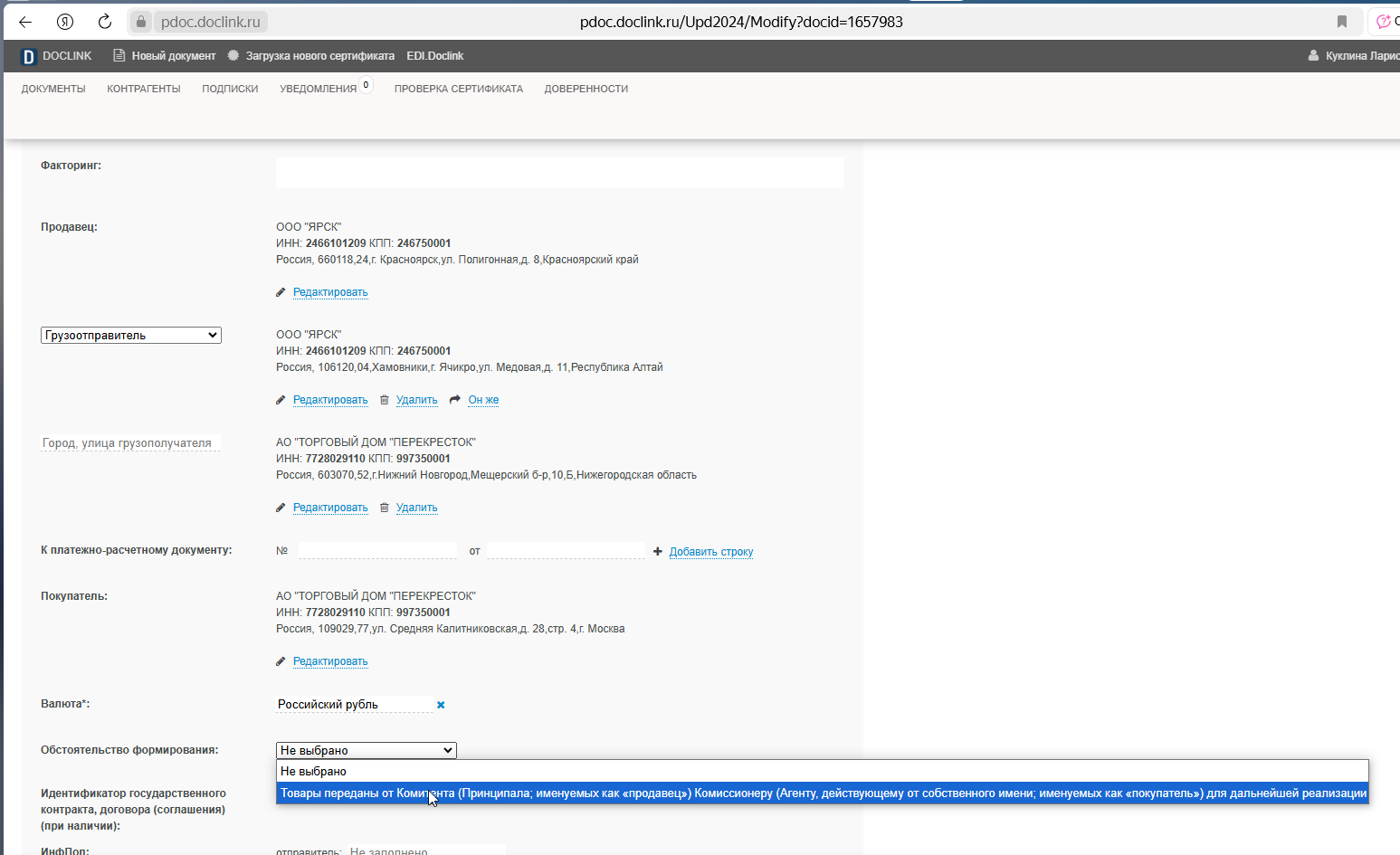Screen dimensions: 1400x855
Task: Click the Город, улица грузополучателя field
Action: point(130,443)
